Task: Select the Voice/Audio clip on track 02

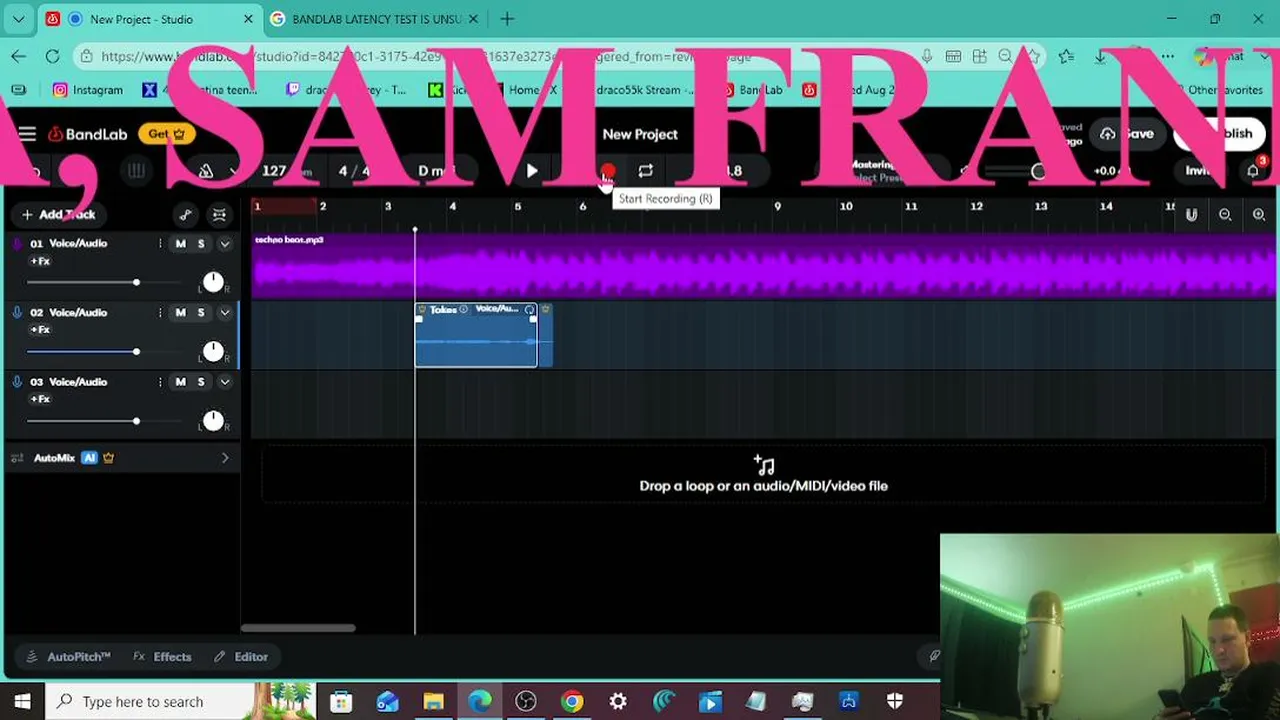Action: click(476, 335)
